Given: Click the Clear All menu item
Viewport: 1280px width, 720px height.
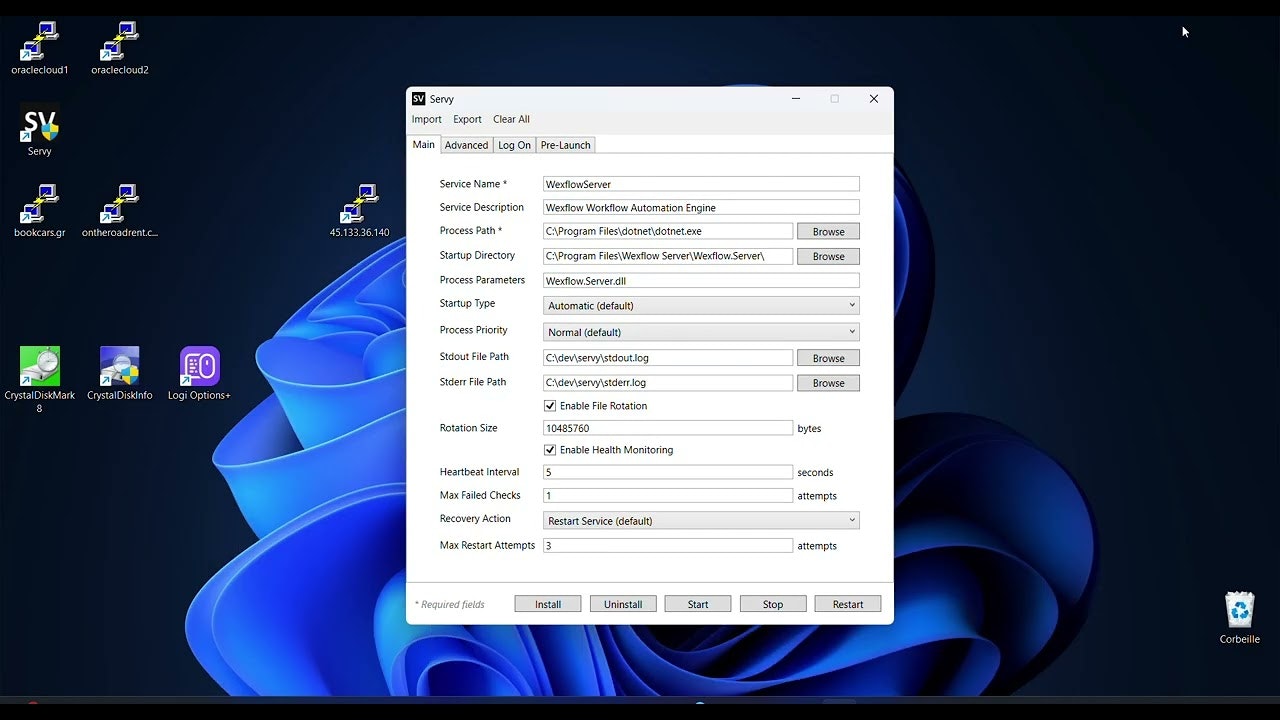Looking at the screenshot, I should [x=511, y=119].
